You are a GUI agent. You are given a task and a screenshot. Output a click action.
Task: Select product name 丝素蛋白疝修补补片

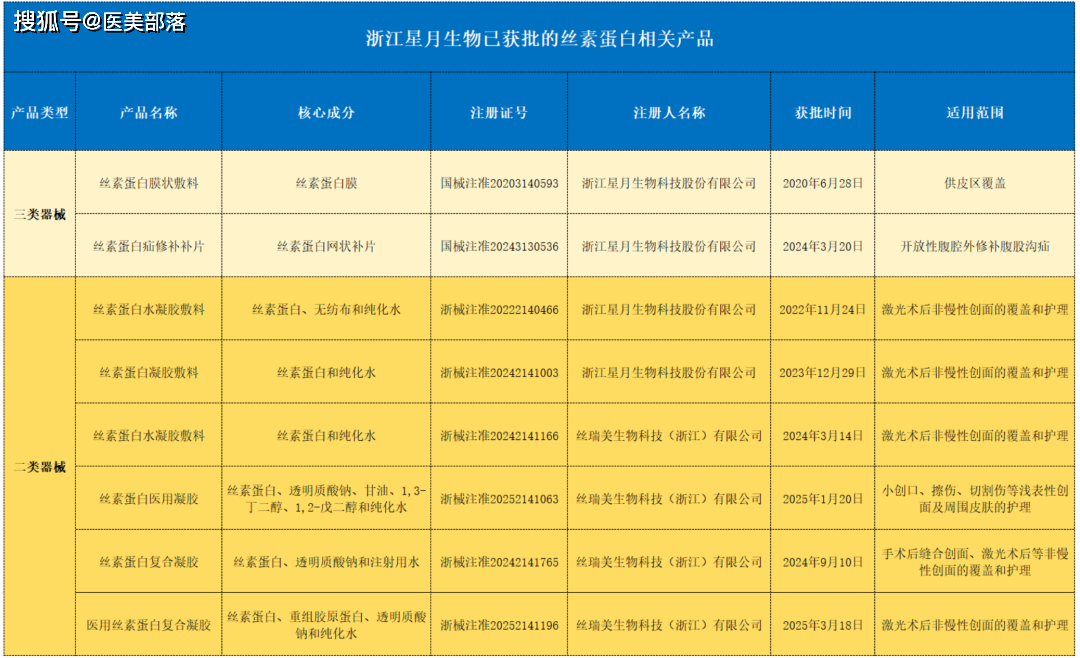[x=149, y=246]
